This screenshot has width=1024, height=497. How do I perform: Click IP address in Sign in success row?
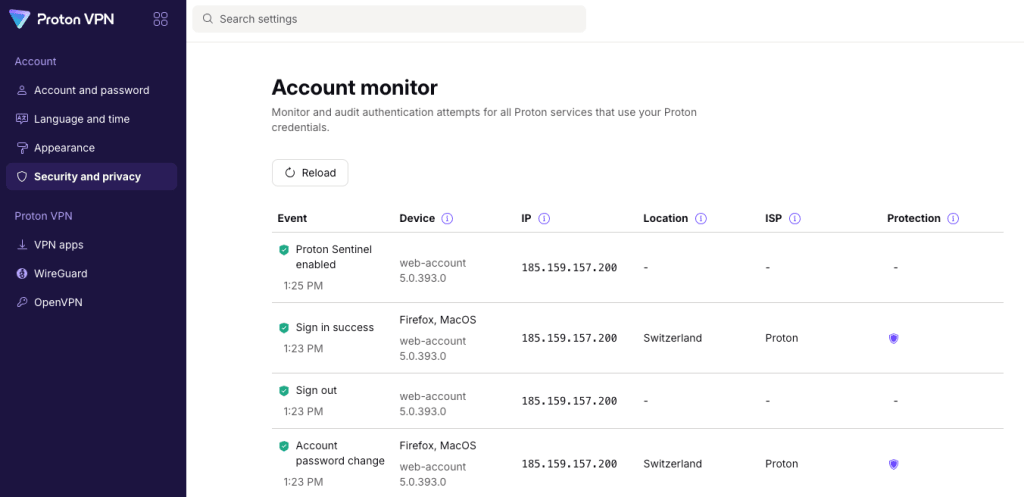[569, 338]
